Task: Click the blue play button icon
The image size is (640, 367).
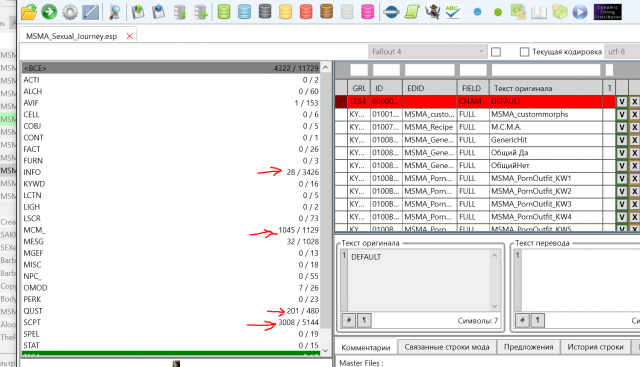Action: (x=580, y=12)
